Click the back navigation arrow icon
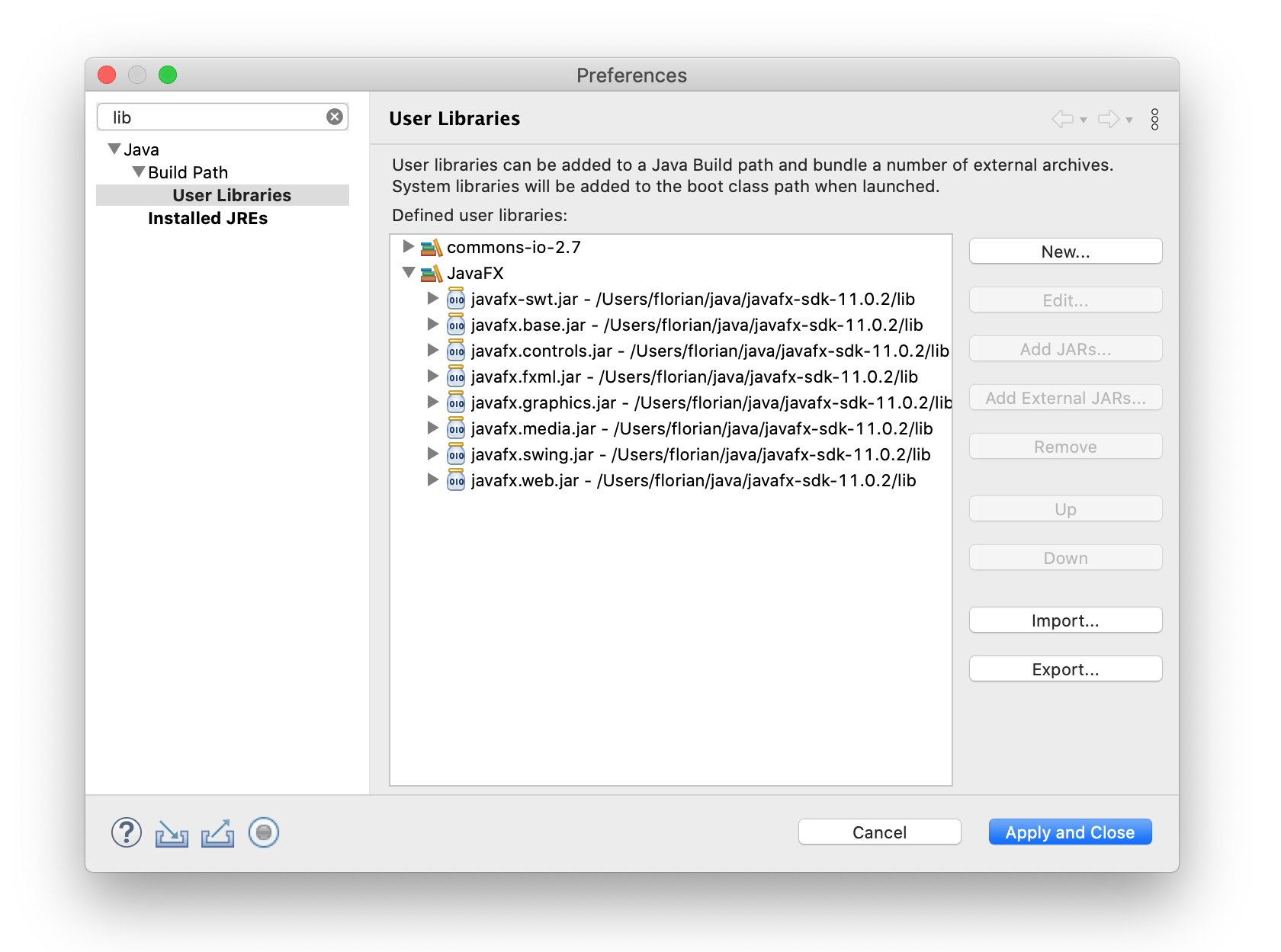 [x=1062, y=119]
